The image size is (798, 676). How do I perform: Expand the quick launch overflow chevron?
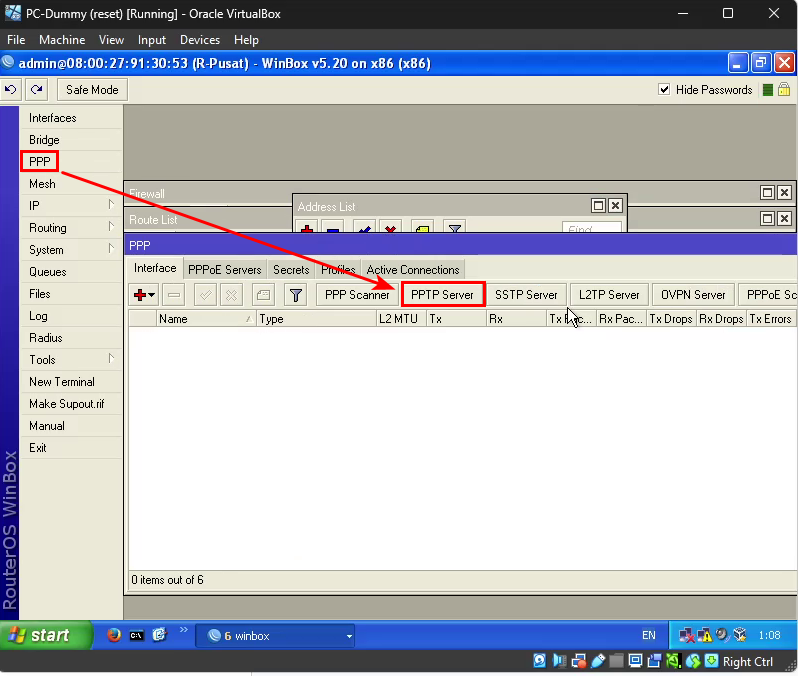[184, 630]
